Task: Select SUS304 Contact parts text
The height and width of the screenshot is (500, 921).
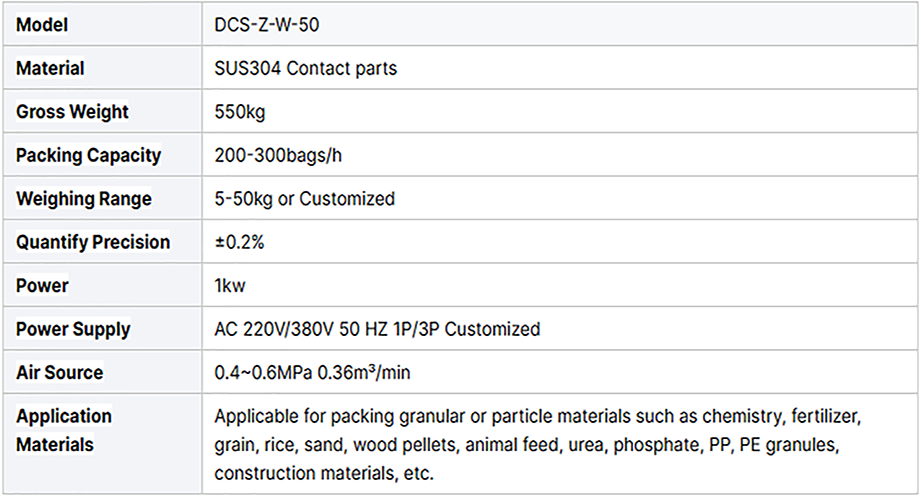Action: (x=305, y=69)
